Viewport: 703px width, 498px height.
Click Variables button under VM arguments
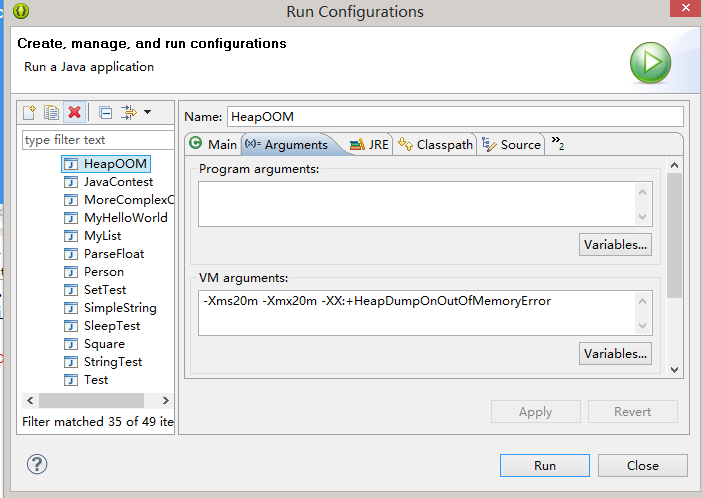pos(615,354)
